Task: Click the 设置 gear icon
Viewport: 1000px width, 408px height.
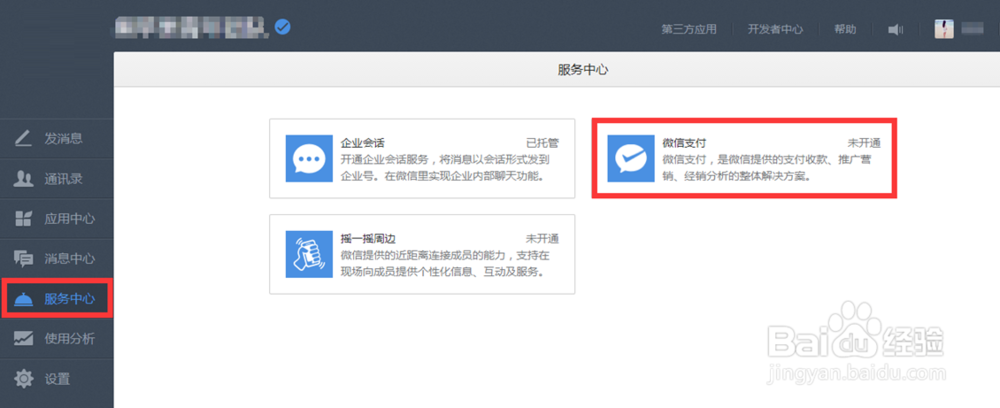Action: (24, 379)
